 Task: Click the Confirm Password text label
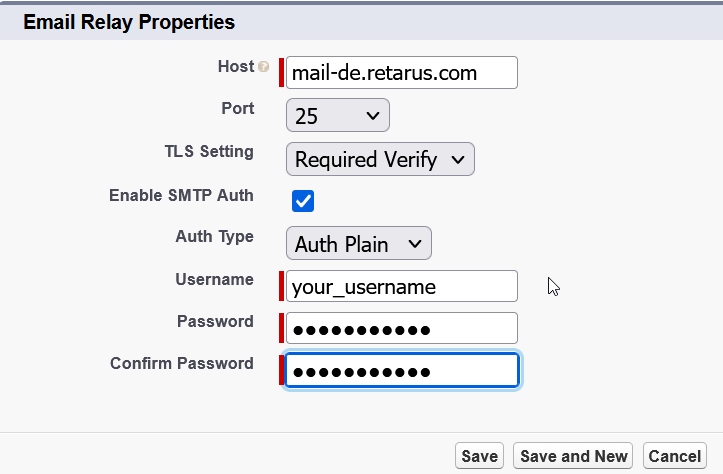[x=181, y=364]
